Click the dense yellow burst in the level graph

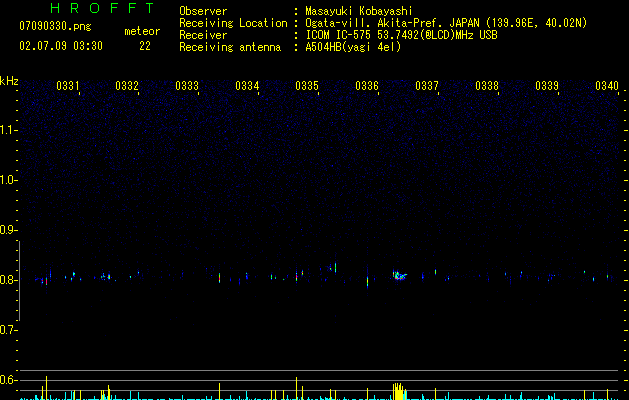pyautogui.click(x=398, y=391)
